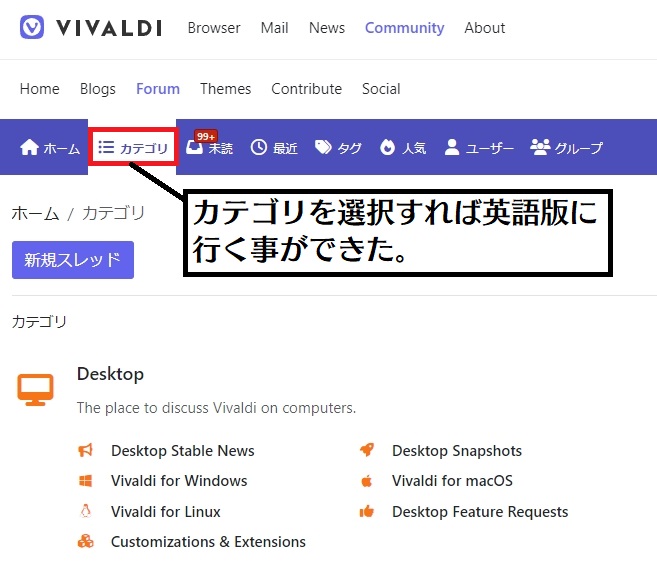Click the 最近 label in forum bar

(285, 148)
